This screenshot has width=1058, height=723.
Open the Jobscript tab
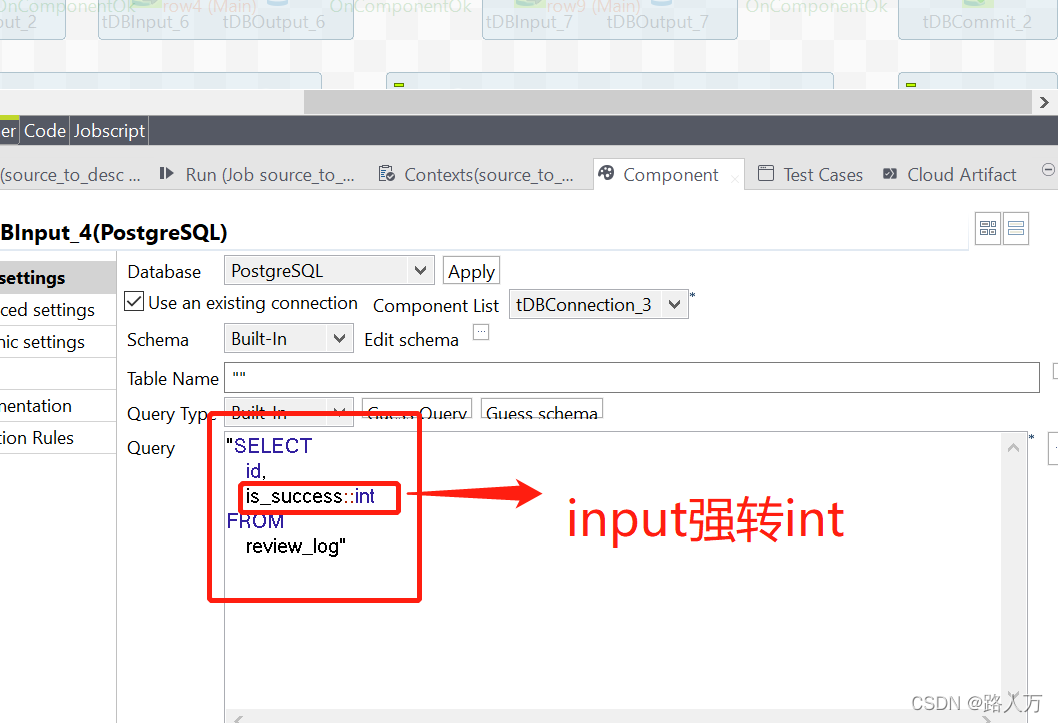pyautogui.click(x=109, y=130)
